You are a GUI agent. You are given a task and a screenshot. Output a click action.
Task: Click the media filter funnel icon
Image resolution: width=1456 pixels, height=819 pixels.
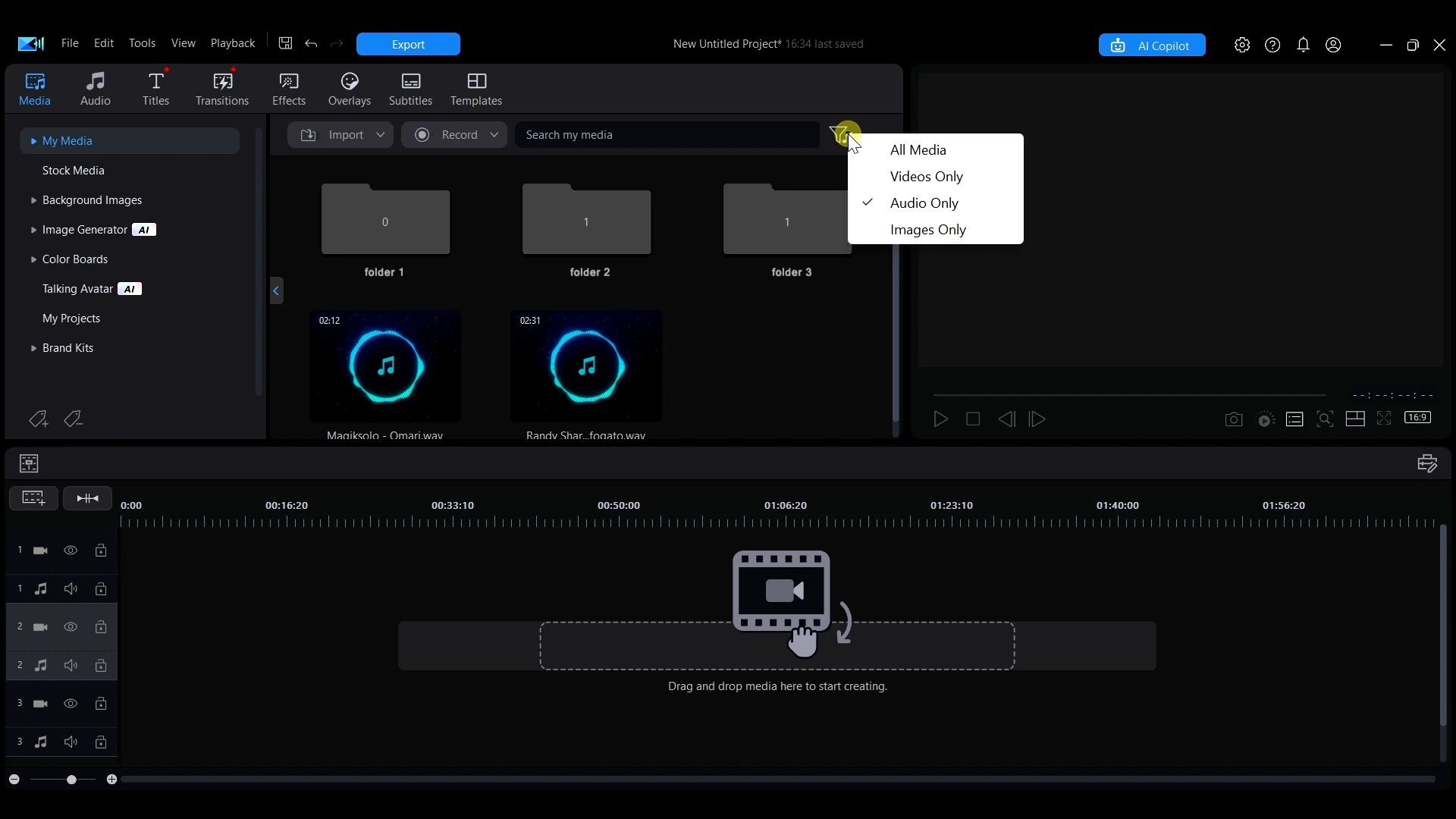[841, 135]
